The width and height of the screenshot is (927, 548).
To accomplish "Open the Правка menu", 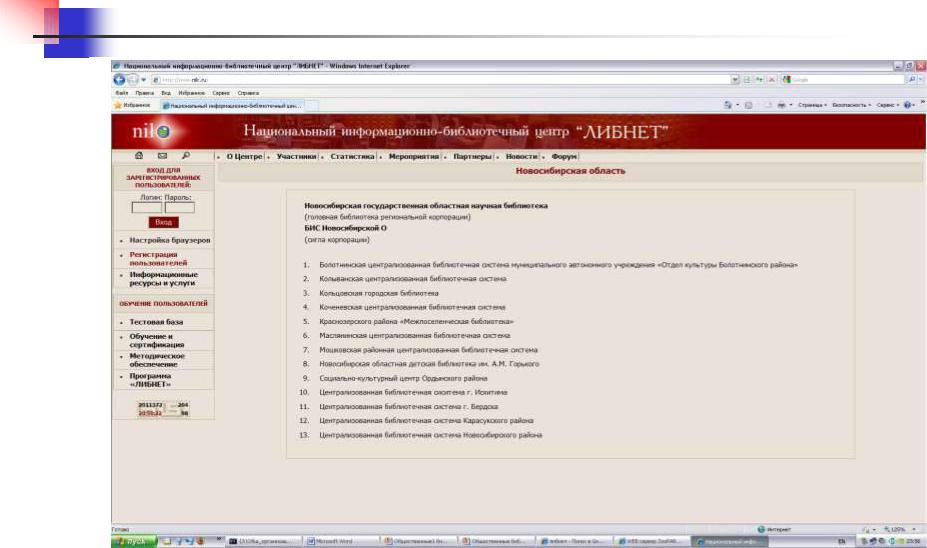I will tap(144, 93).
